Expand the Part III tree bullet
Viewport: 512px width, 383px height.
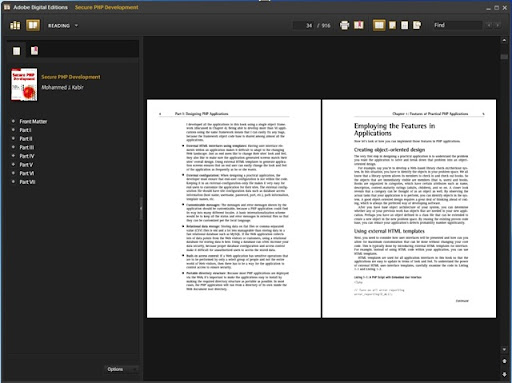click(x=13, y=147)
